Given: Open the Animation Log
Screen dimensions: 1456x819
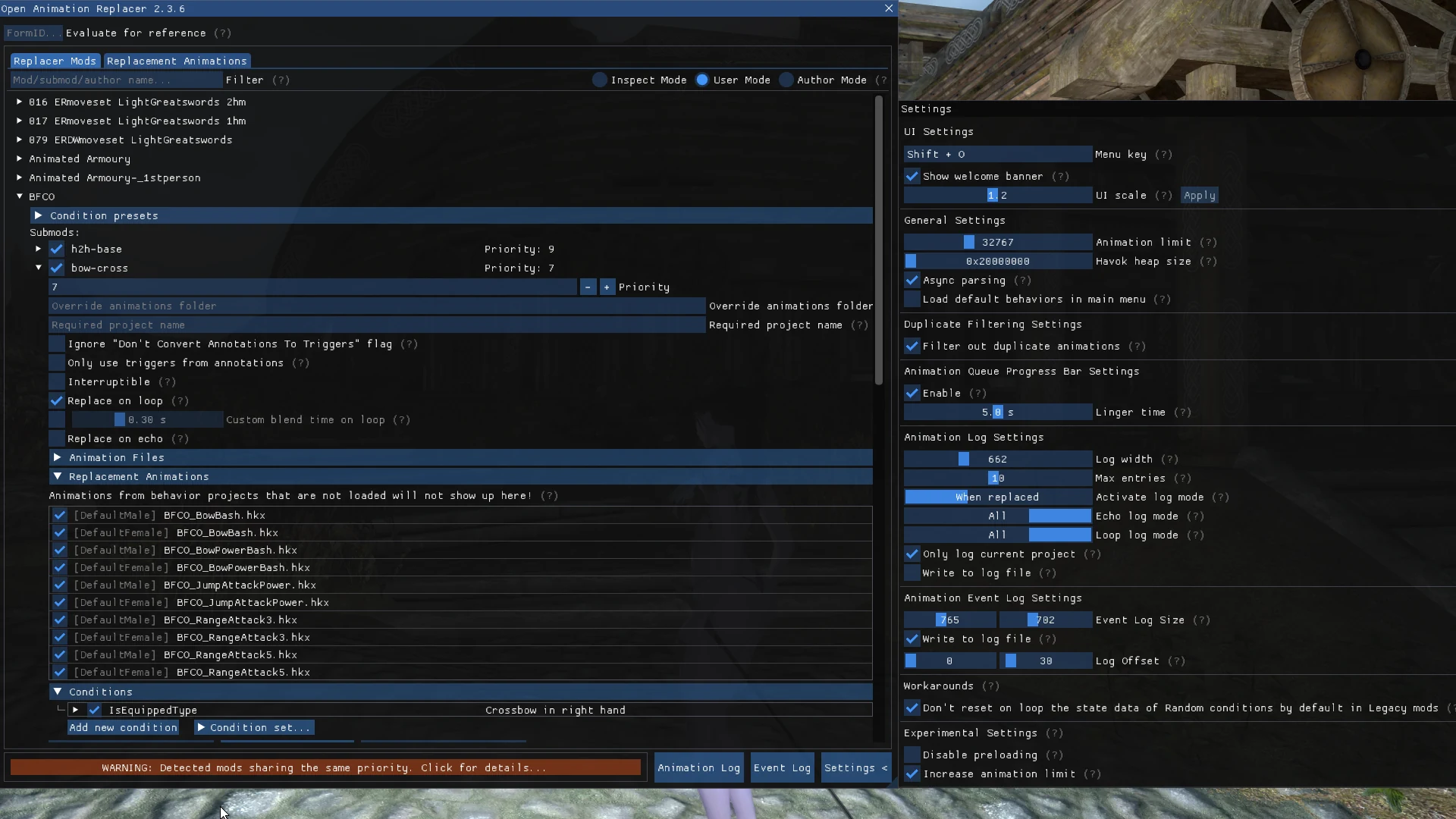Looking at the screenshot, I should click(698, 768).
